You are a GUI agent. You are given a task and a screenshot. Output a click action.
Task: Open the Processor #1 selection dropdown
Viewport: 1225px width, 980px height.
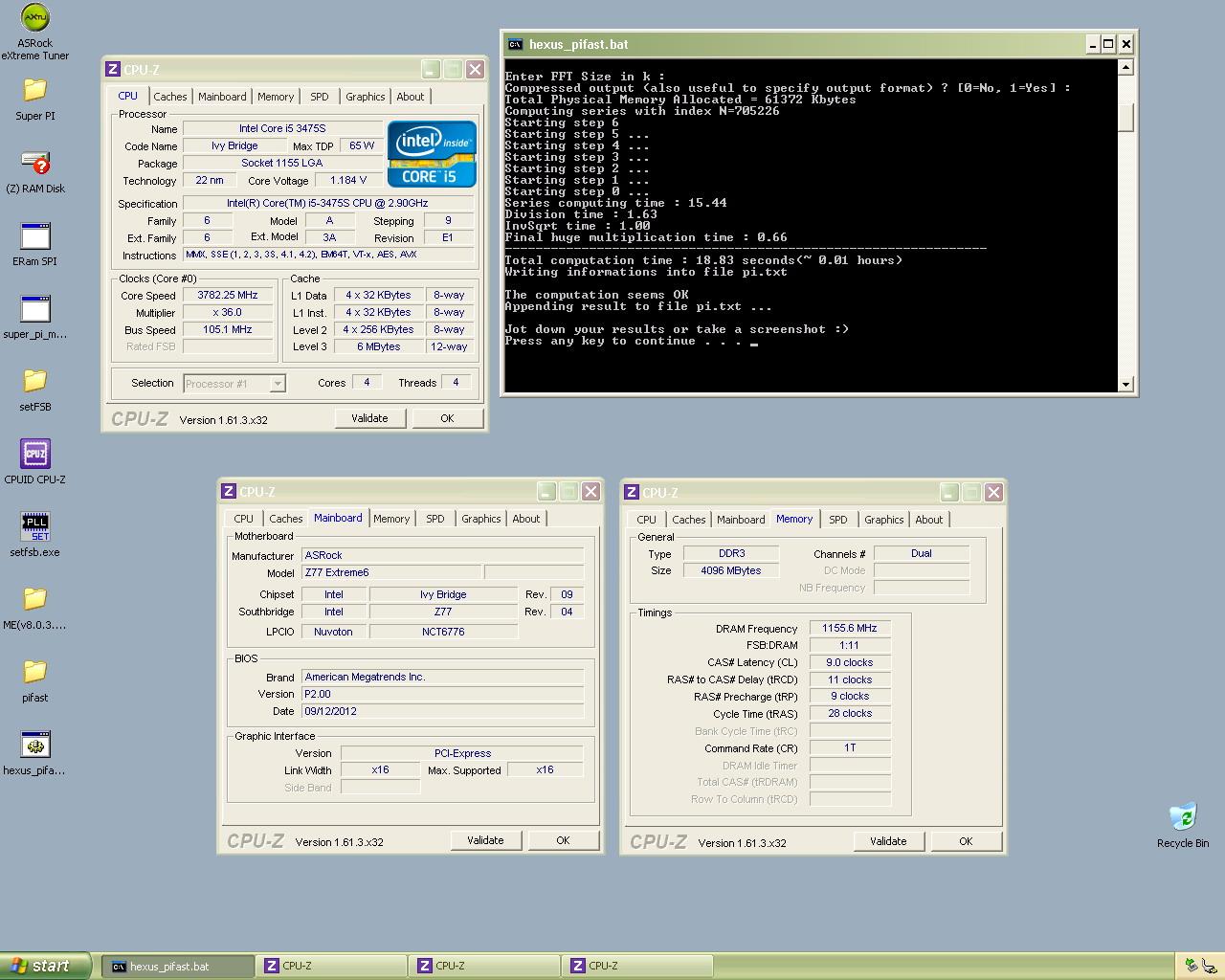[x=234, y=383]
